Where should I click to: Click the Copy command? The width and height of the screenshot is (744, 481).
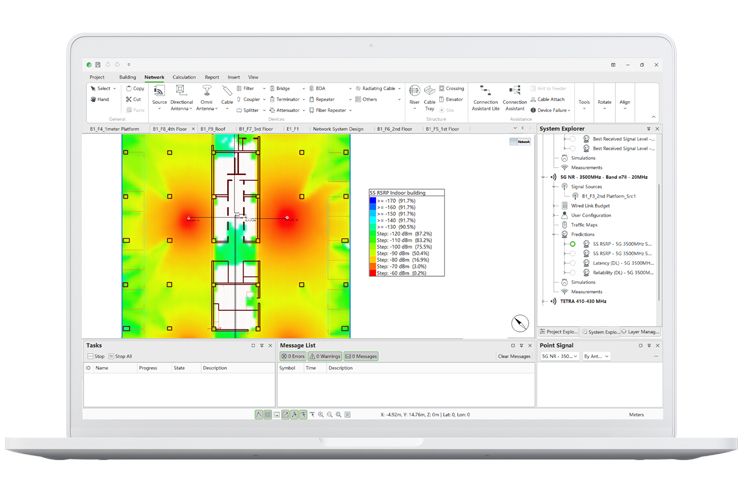click(135, 88)
